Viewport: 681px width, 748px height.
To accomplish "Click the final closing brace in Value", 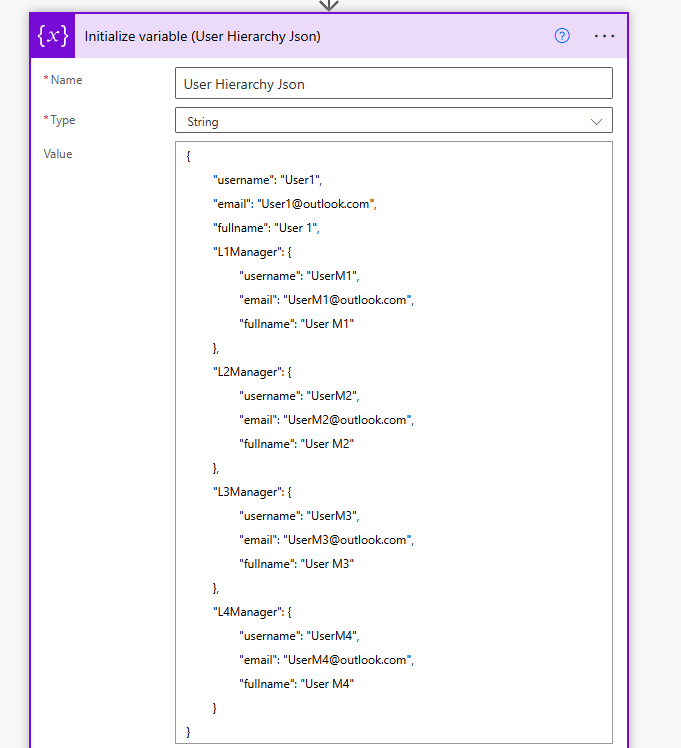I will point(188,732).
